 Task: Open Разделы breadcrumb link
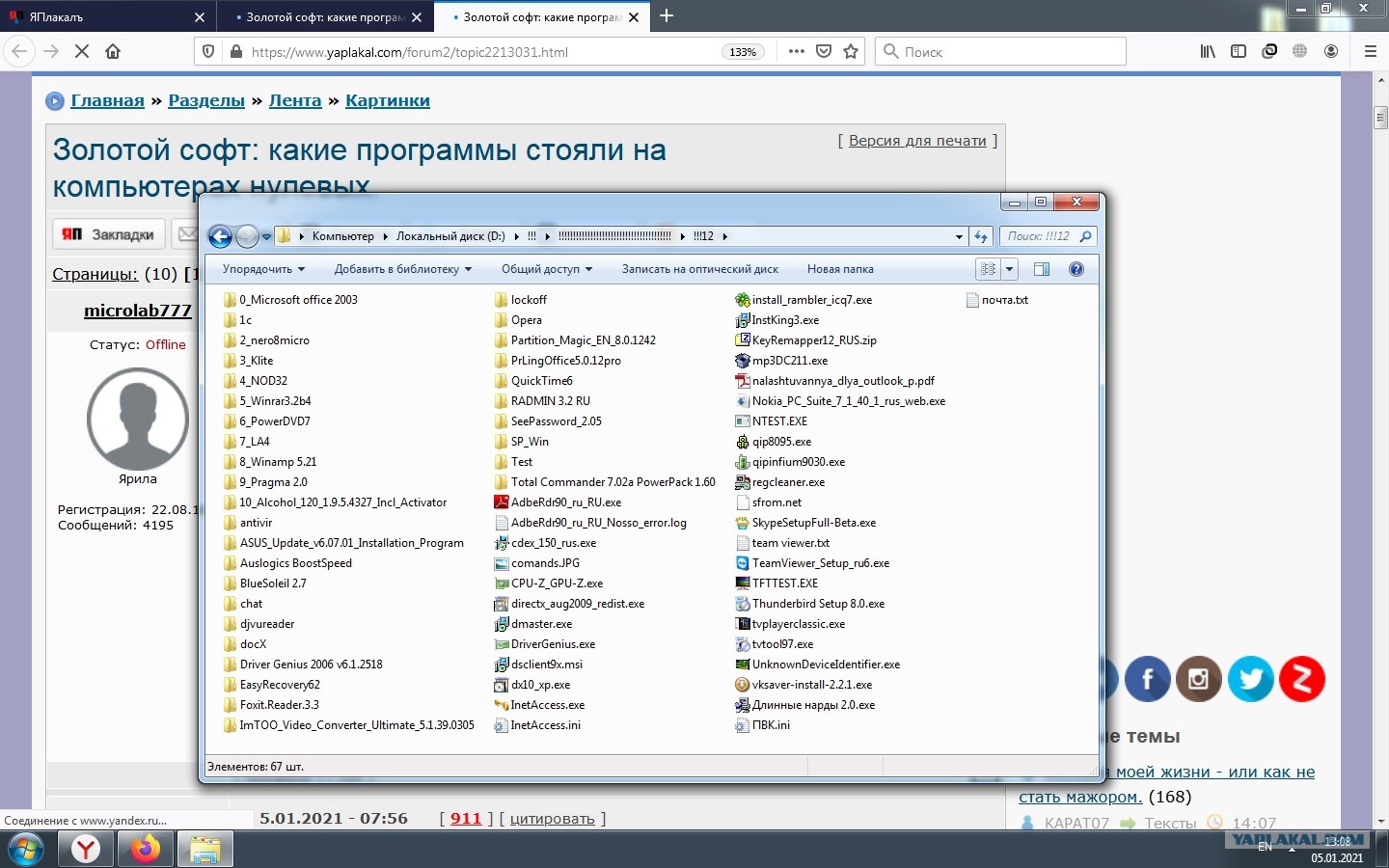click(206, 100)
